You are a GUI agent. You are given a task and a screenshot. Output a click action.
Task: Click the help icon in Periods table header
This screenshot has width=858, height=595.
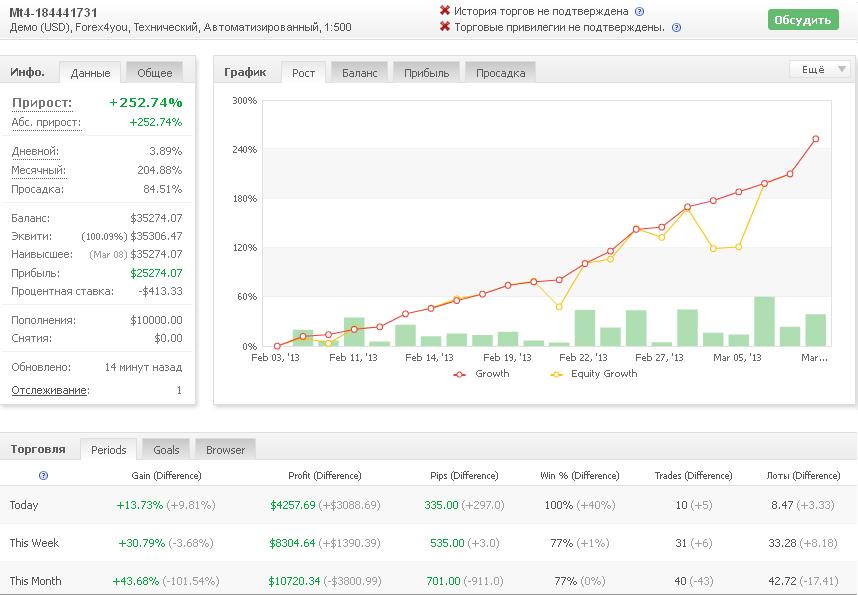(x=43, y=476)
